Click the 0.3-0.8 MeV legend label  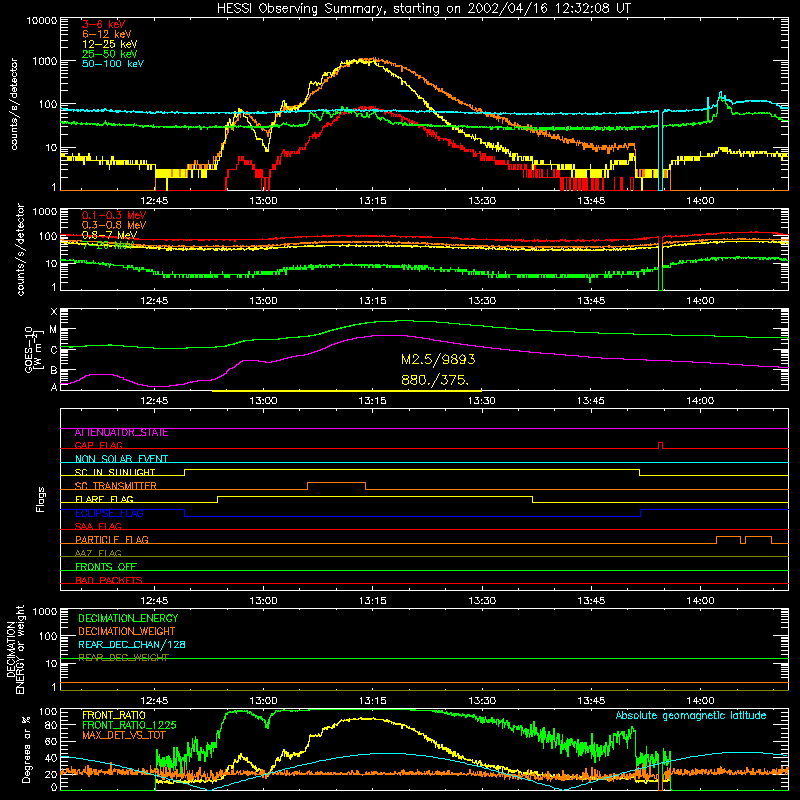114,225
